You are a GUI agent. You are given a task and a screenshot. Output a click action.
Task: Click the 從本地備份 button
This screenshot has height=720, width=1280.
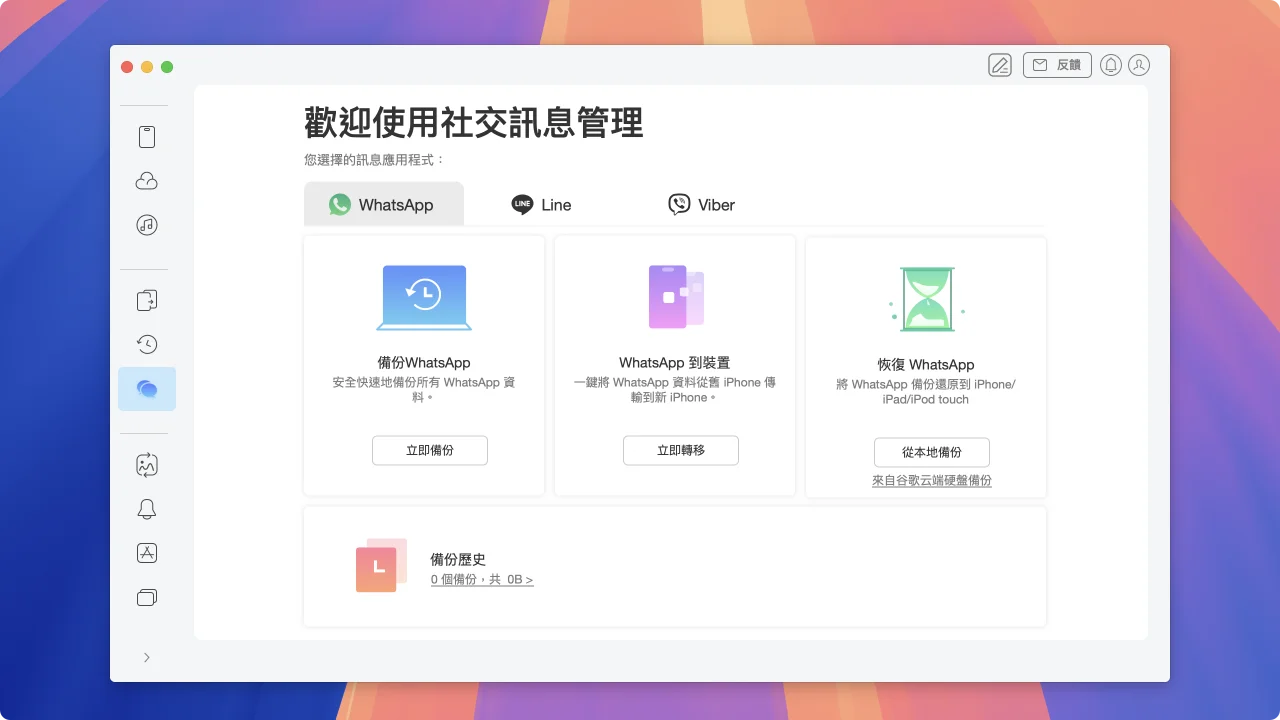coord(932,452)
